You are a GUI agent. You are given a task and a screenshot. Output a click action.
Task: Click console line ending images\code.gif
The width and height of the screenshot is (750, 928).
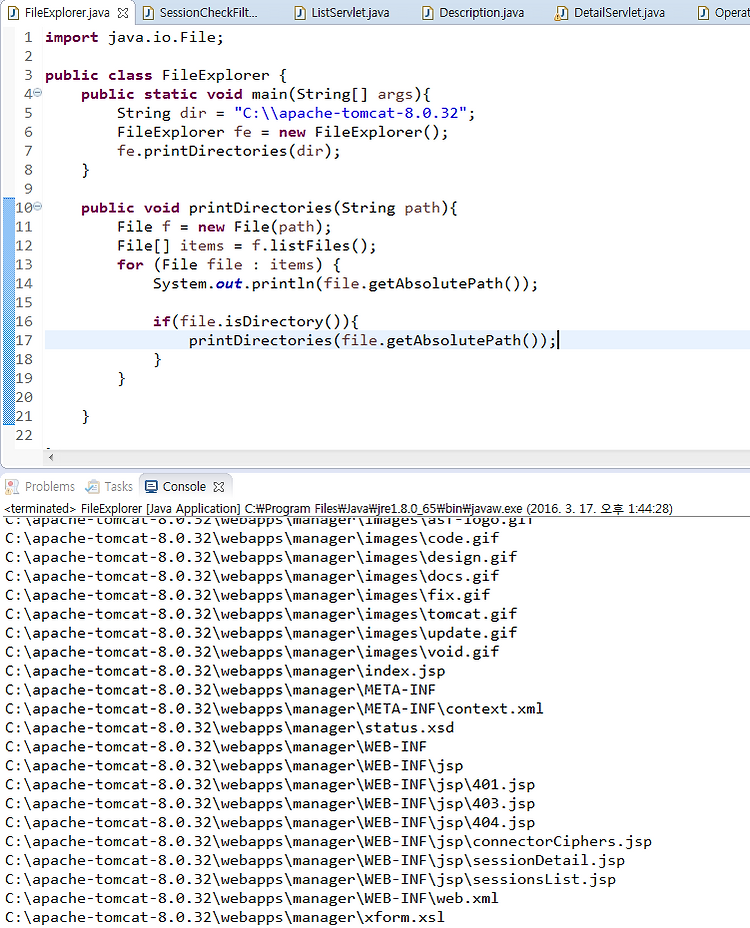coord(252,539)
